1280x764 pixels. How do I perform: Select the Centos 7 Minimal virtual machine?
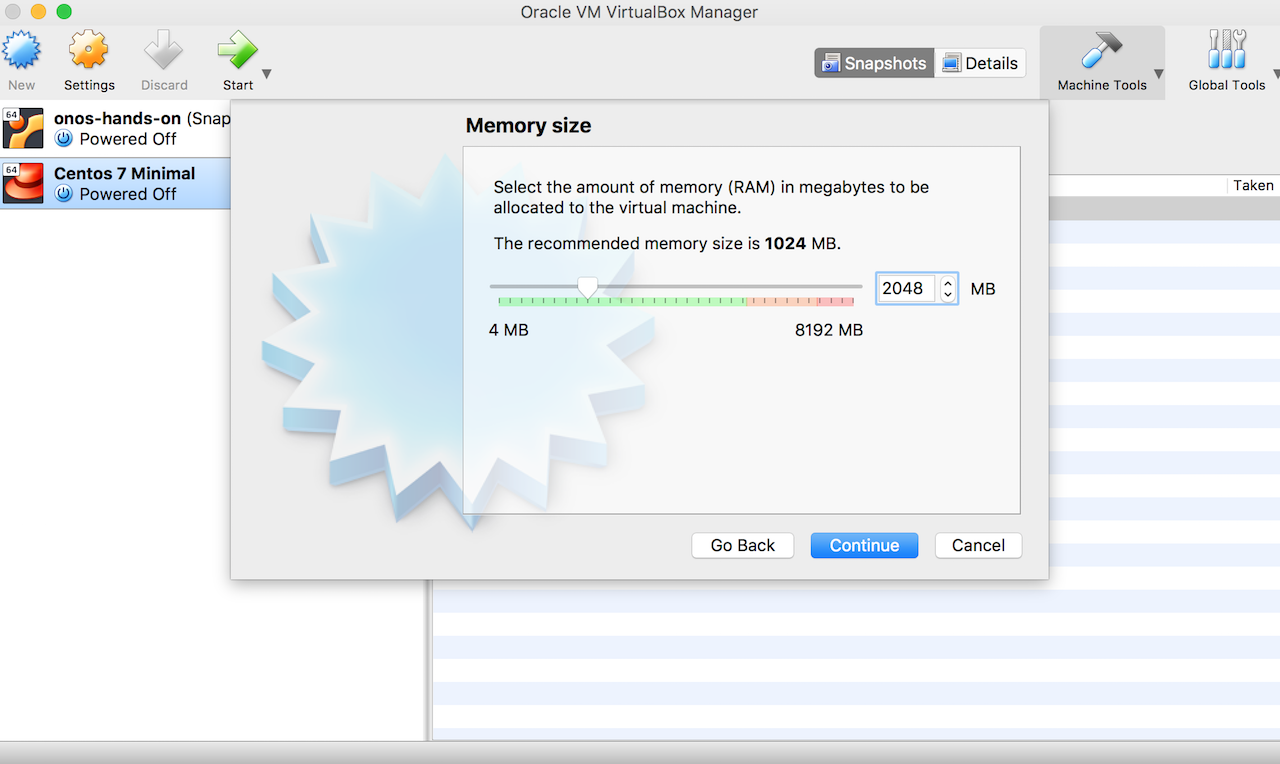115,183
